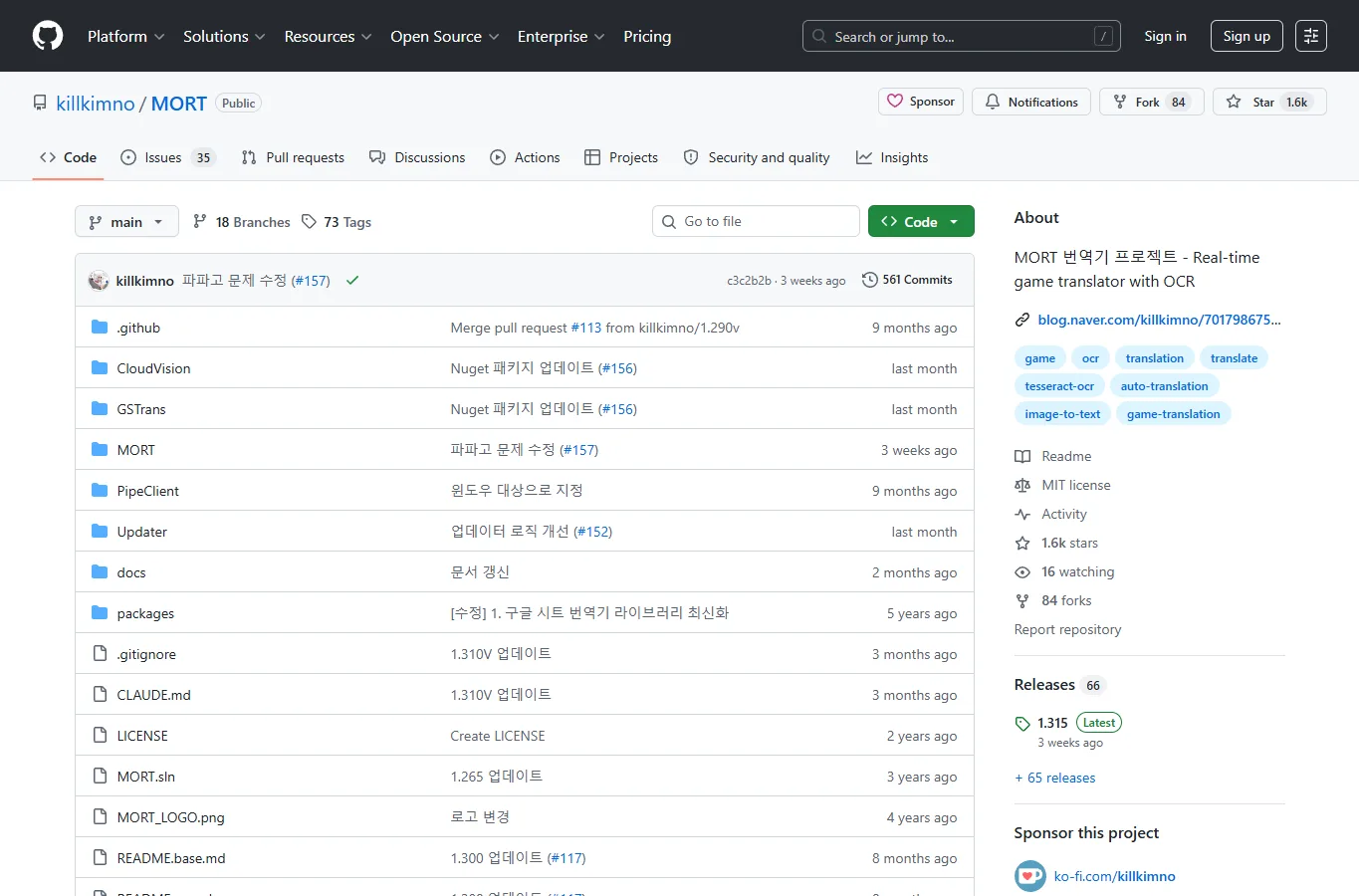Open the README.base.md file
The width and height of the screenshot is (1359, 896).
(171, 858)
